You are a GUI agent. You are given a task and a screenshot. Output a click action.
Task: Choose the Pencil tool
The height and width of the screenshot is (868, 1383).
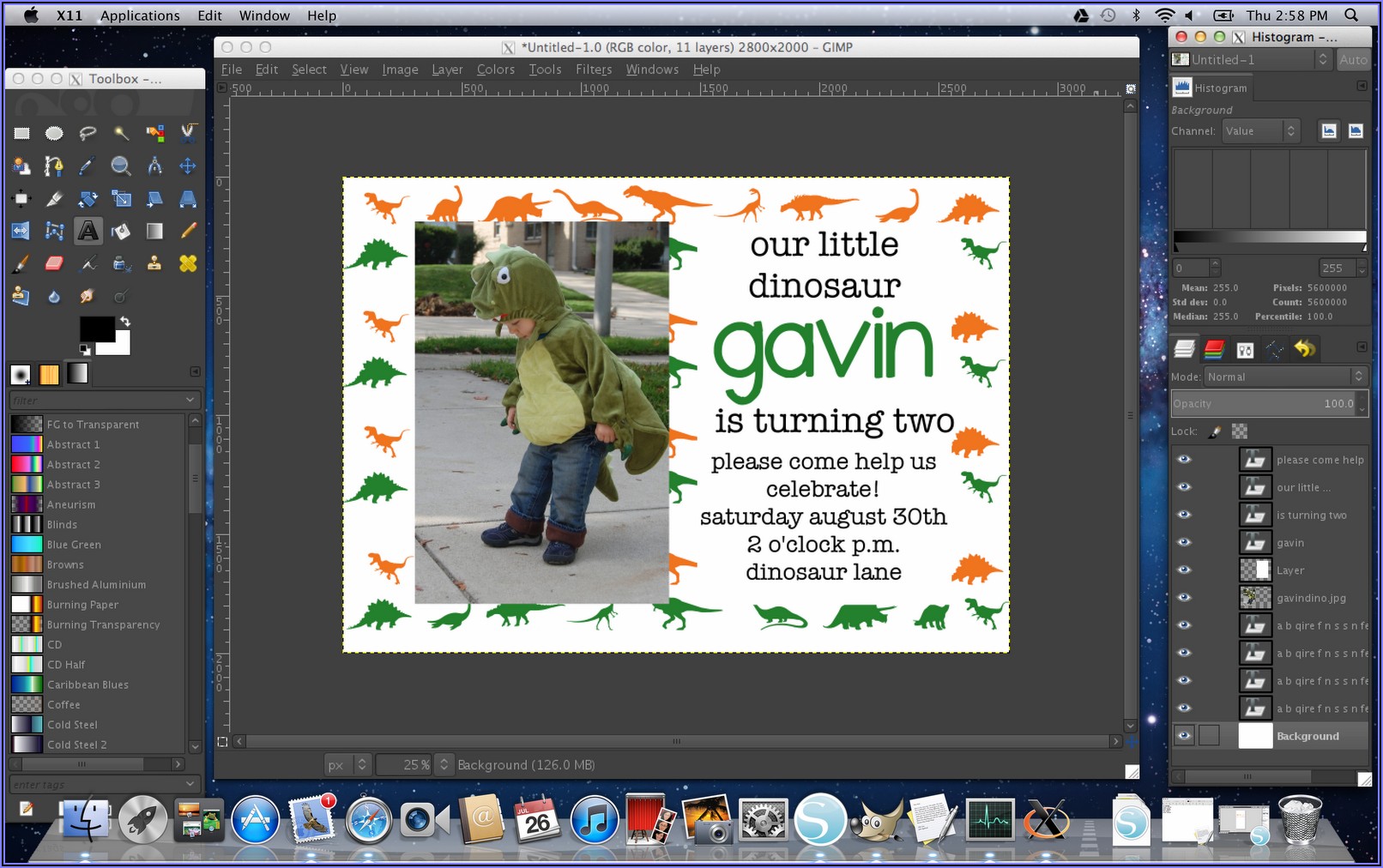pyautogui.click(x=188, y=231)
